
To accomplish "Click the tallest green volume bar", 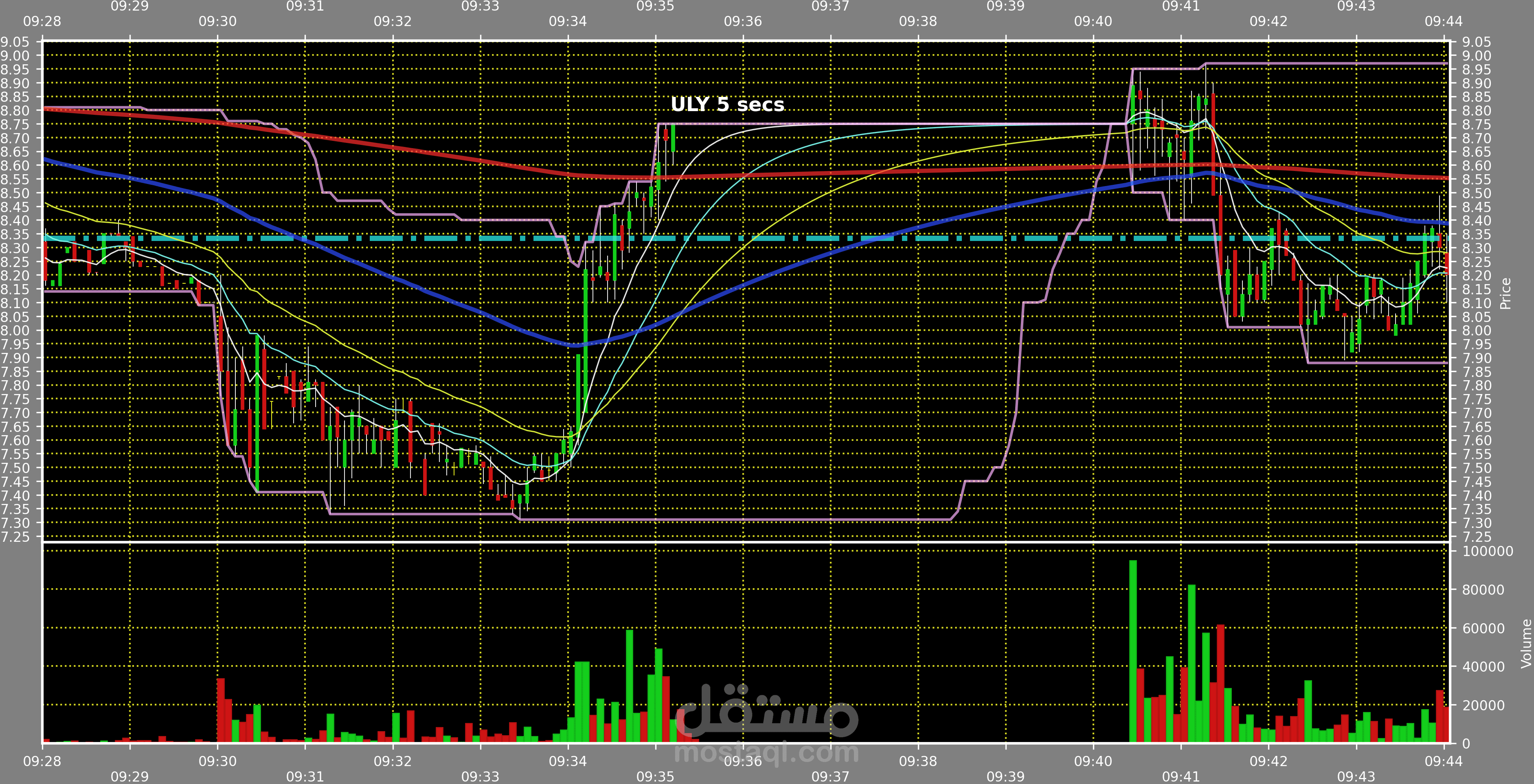I will [1132, 652].
